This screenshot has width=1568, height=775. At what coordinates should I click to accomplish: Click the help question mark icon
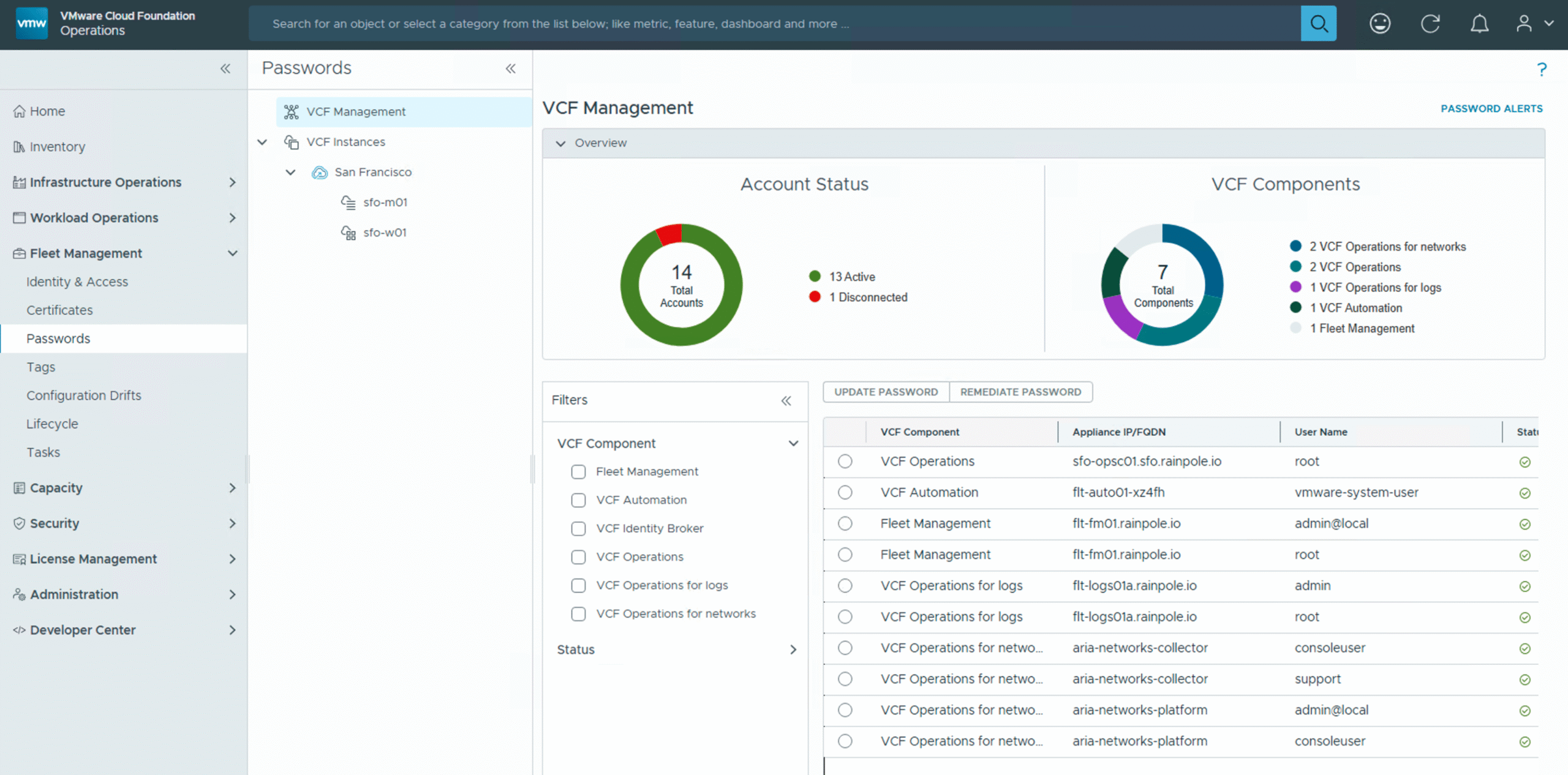point(1541,69)
